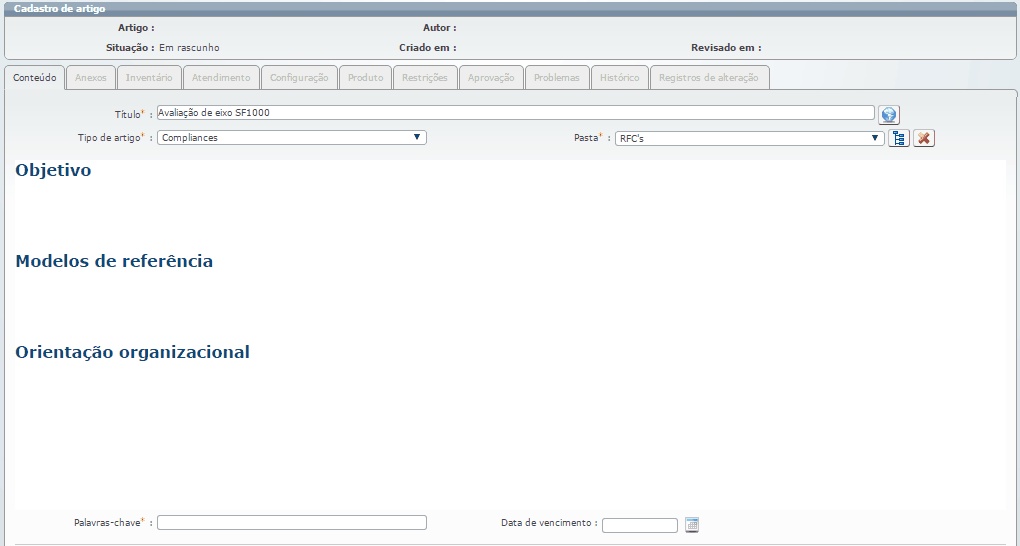The image size is (1020, 546).
Task: Show the Histórico tab
Action: point(620,78)
